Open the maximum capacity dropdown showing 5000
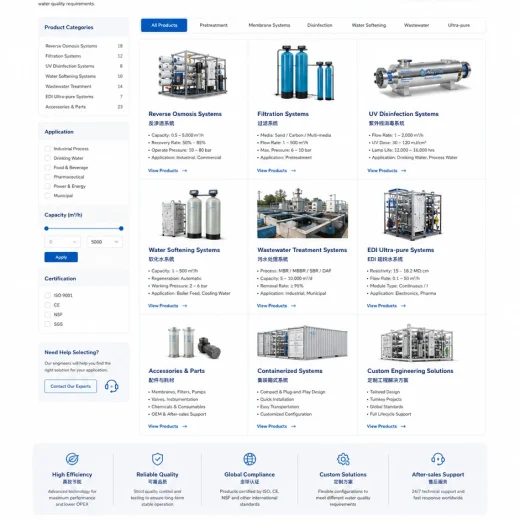Viewport: 520px width, 520px height. coord(104,242)
